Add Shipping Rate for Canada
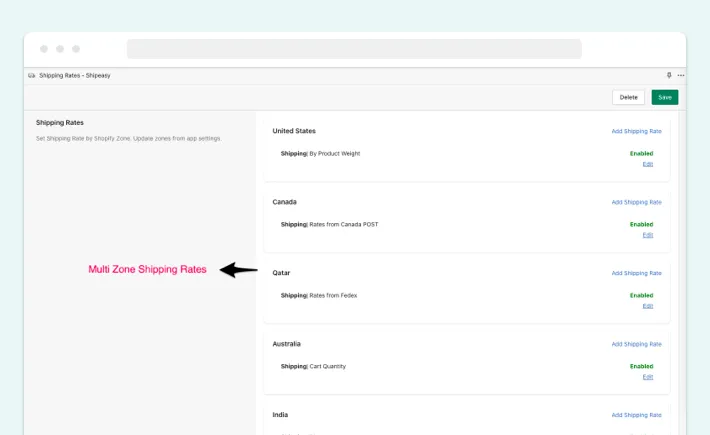Image resolution: width=710 pixels, height=435 pixels. point(636,202)
